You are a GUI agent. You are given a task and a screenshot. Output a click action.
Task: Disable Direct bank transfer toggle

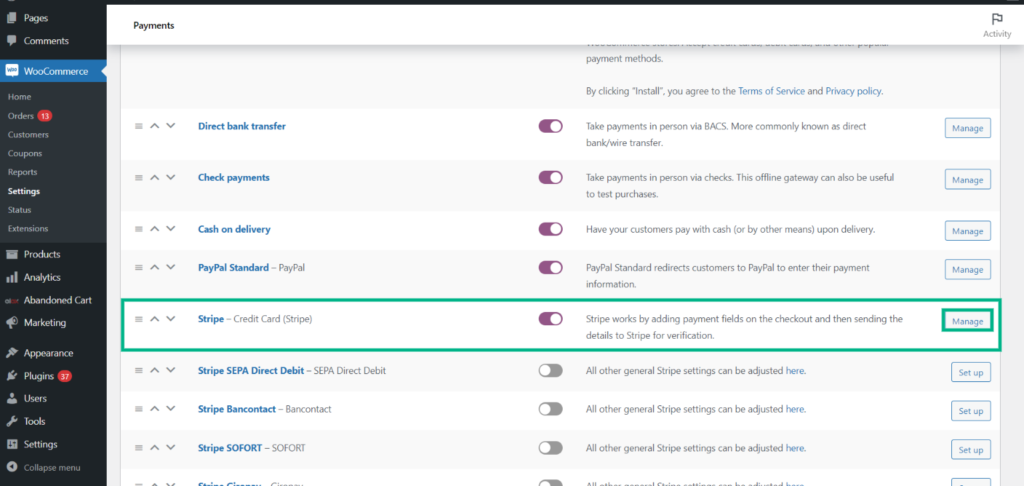click(551, 126)
